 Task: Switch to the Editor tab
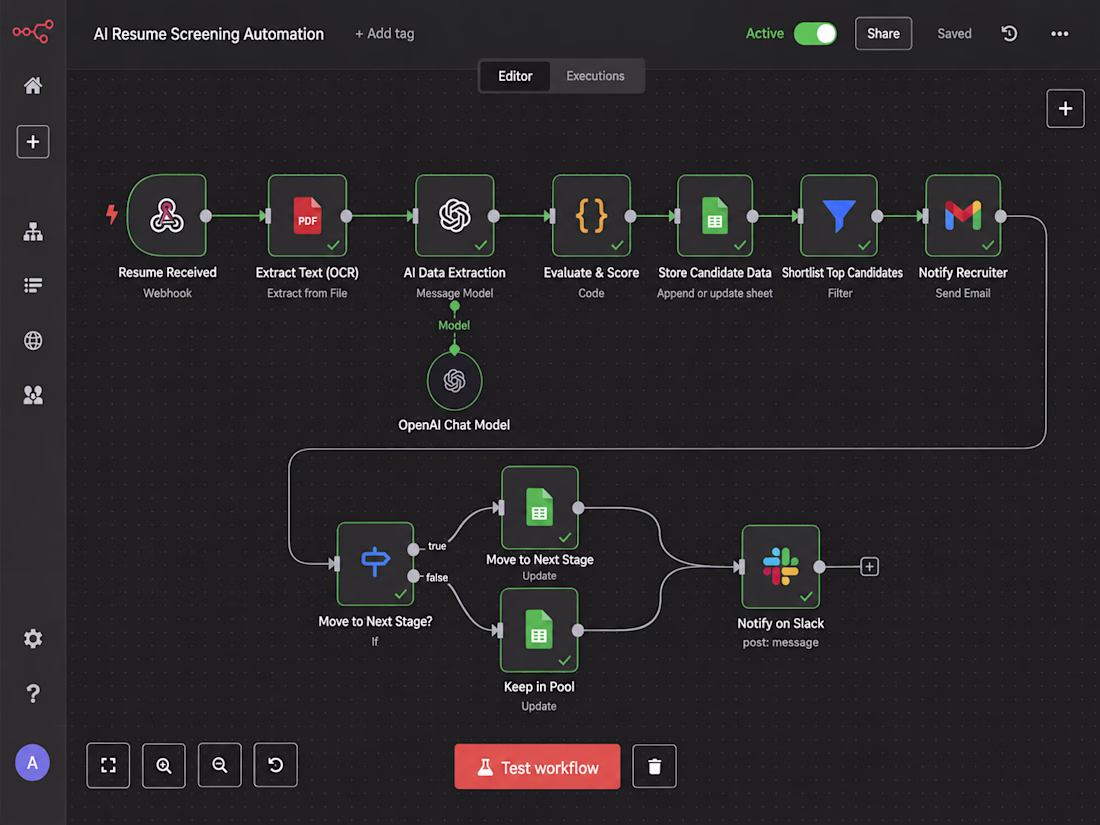(x=515, y=76)
